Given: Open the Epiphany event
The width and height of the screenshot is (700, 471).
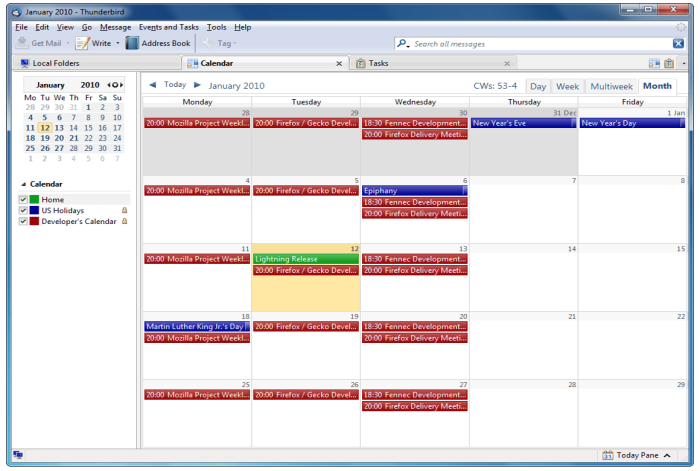Looking at the screenshot, I should (x=415, y=191).
